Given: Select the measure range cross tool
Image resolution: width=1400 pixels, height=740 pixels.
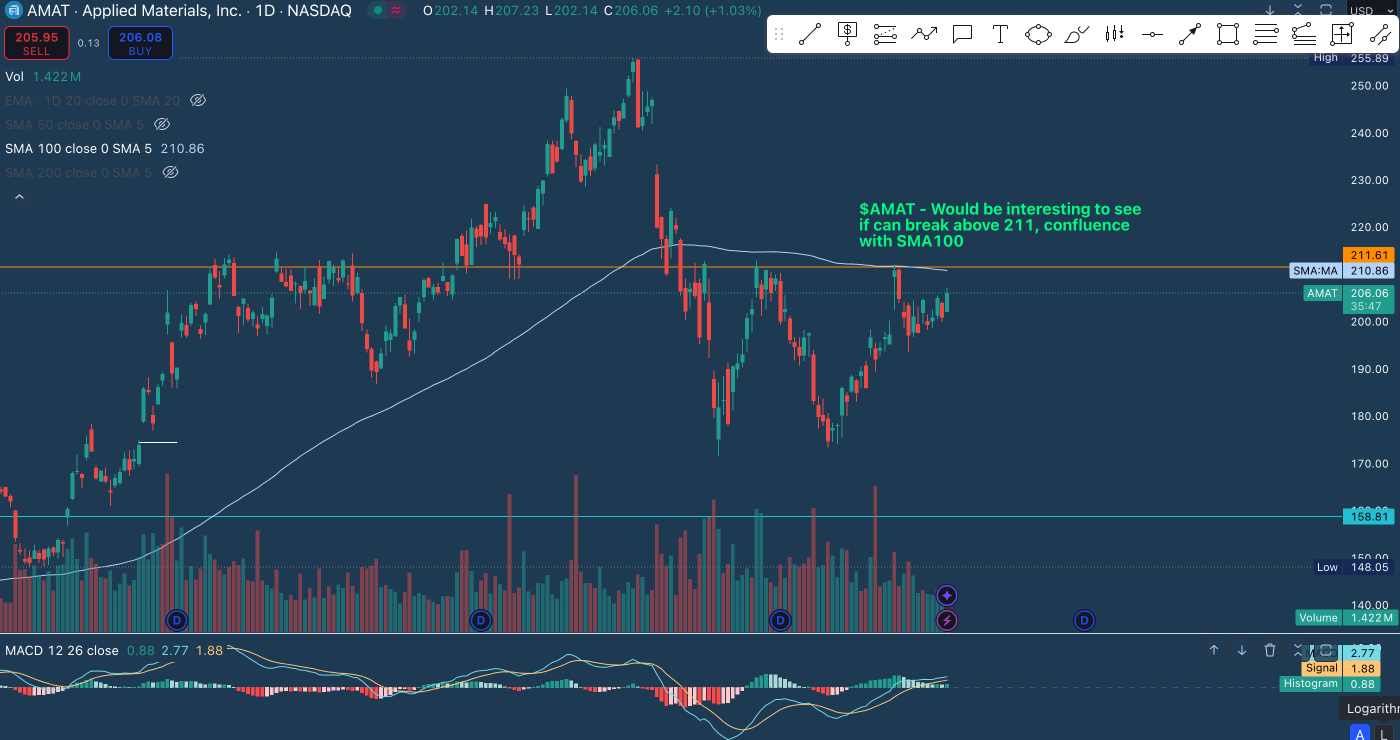Looking at the screenshot, I should [x=1341, y=35].
